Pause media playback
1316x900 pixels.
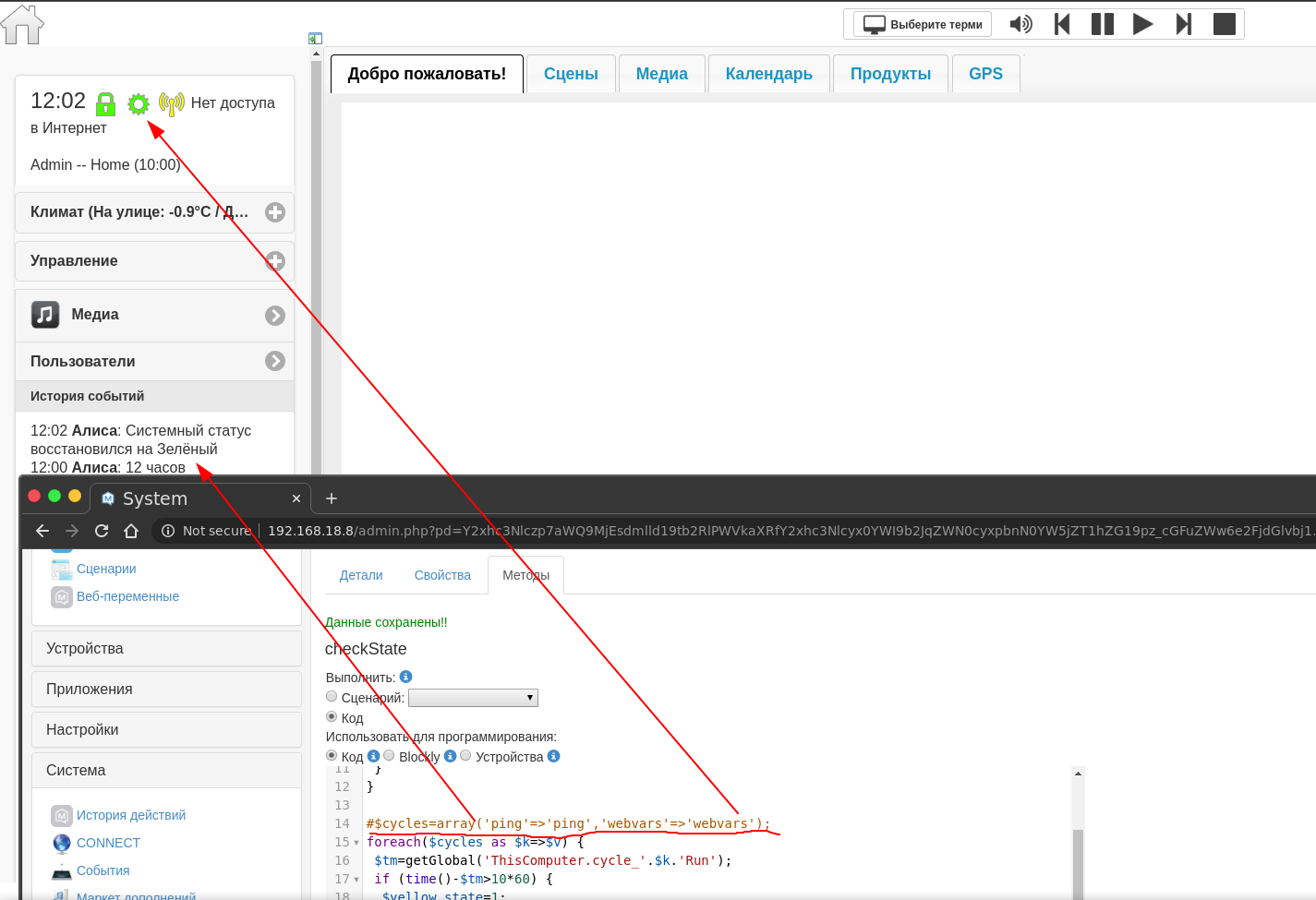point(1103,24)
